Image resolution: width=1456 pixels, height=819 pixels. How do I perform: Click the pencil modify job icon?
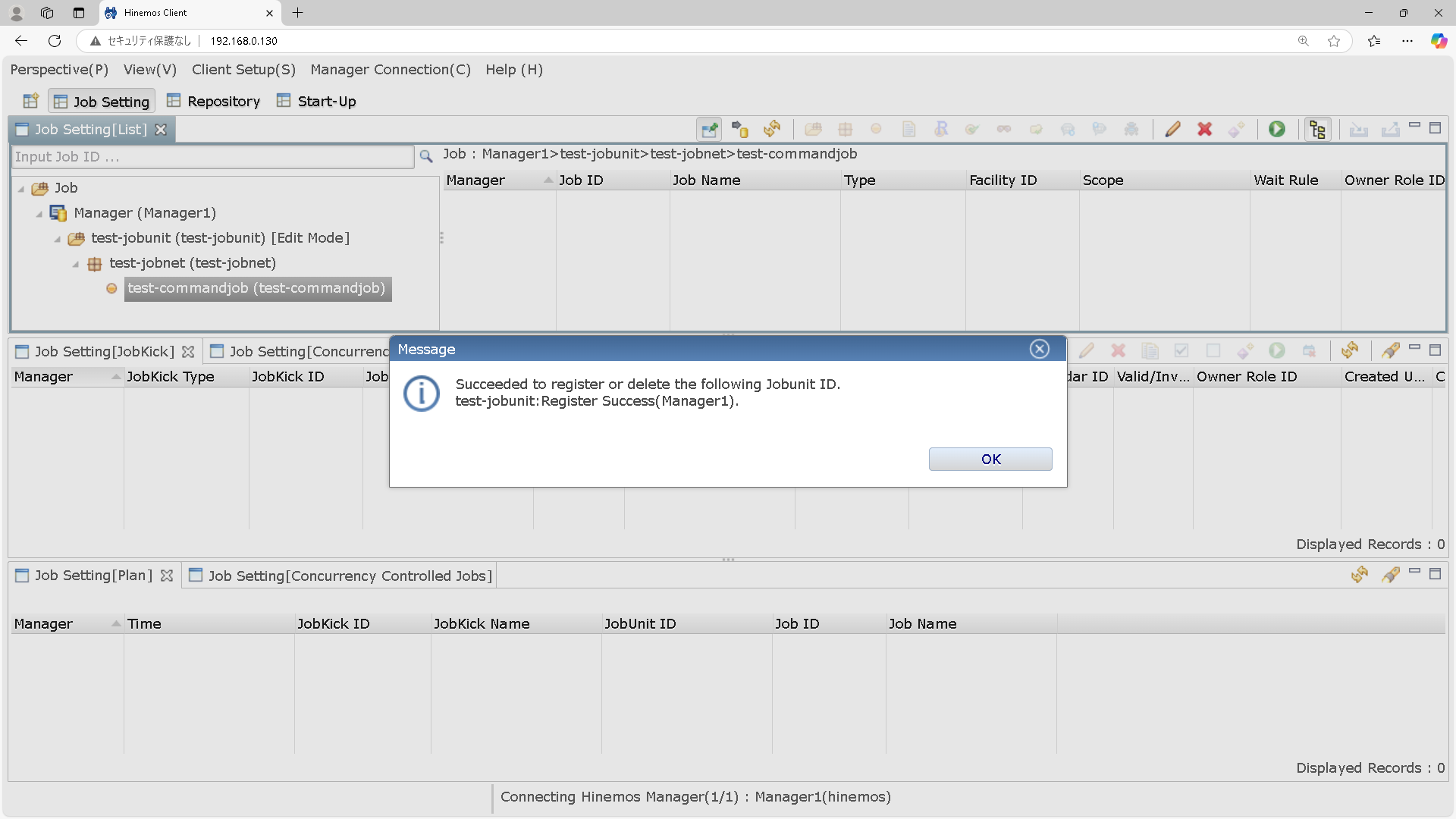coord(1172,130)
